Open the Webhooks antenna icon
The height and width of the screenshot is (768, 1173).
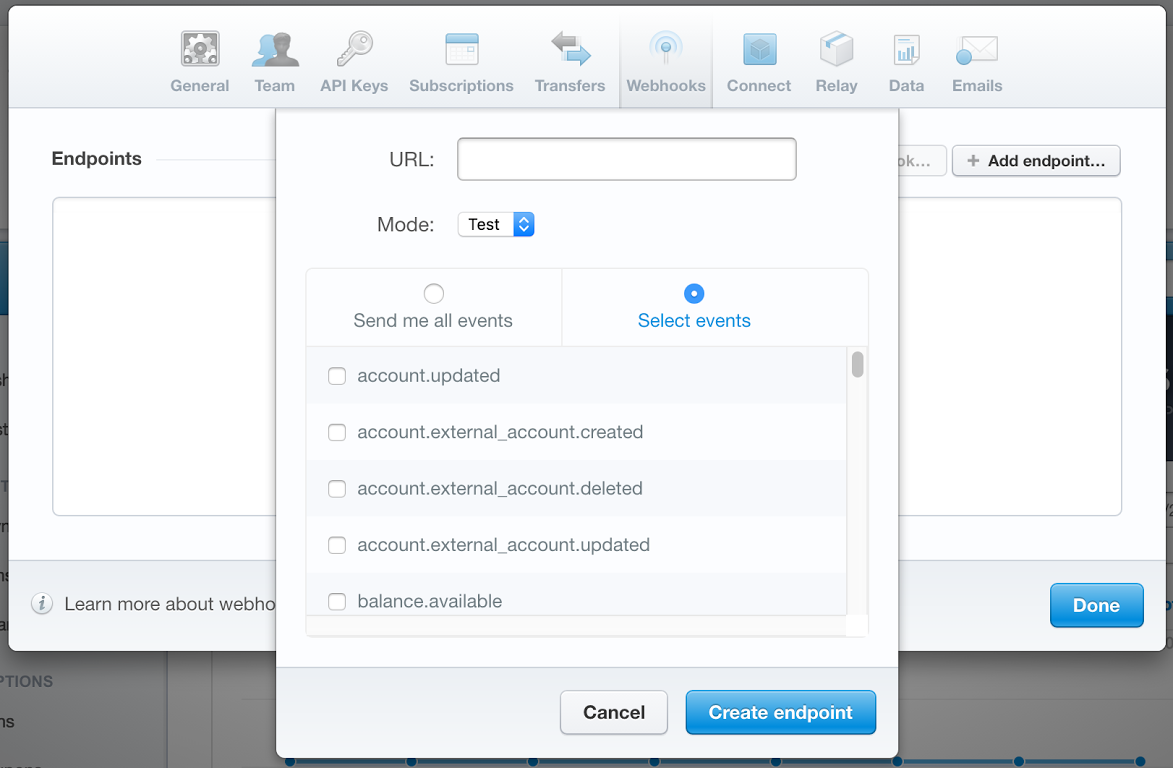(x=666, y=49)
